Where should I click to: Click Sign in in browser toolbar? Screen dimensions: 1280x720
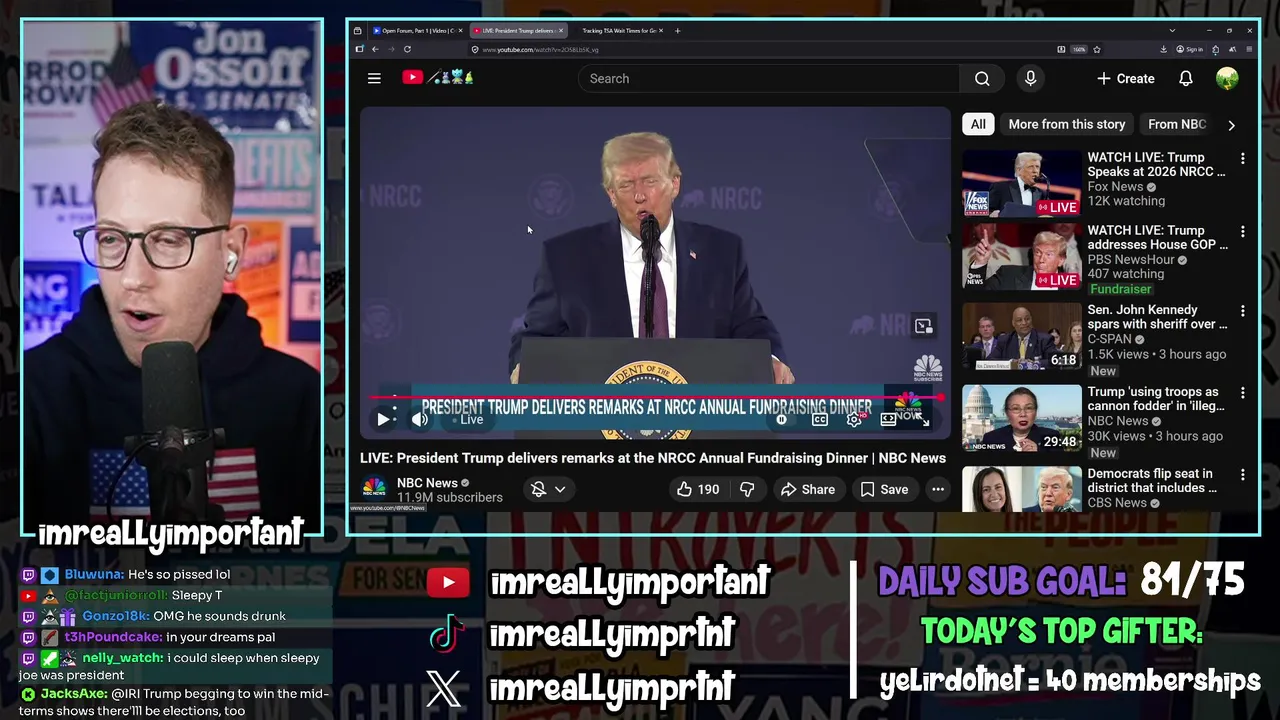click(1190, 50)
